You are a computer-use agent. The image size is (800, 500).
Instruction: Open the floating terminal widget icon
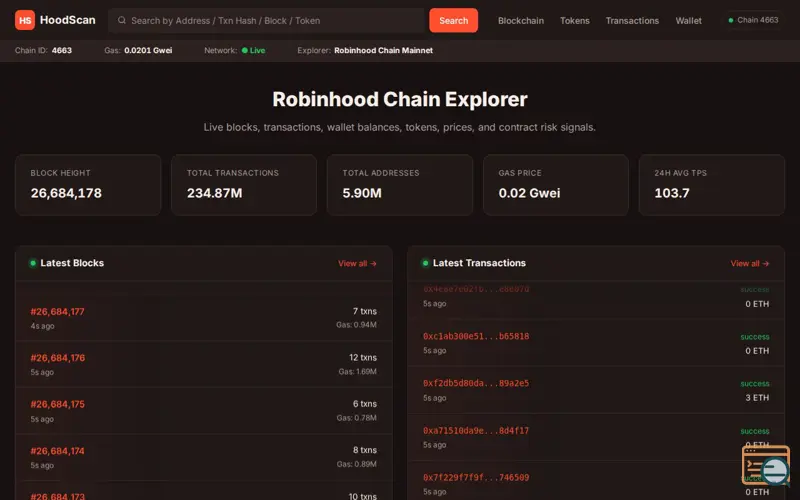[x=765, y=465]
